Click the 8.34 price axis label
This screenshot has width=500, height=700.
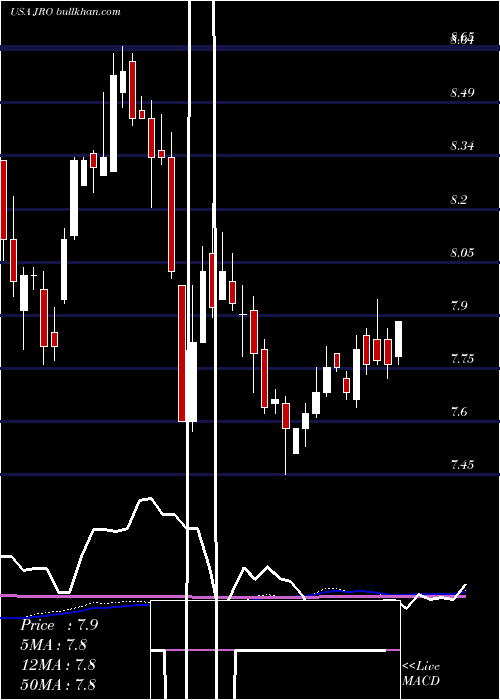coord(462,146)
